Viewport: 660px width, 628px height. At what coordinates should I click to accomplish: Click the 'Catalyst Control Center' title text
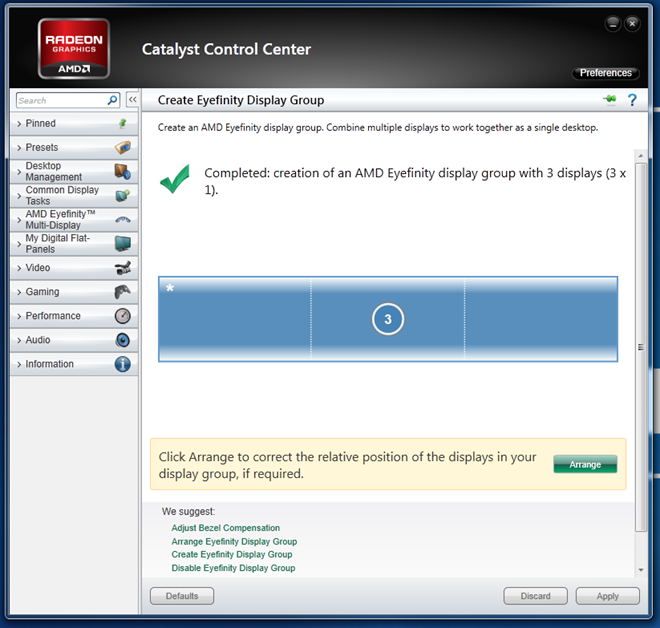(x=226, y=49)
